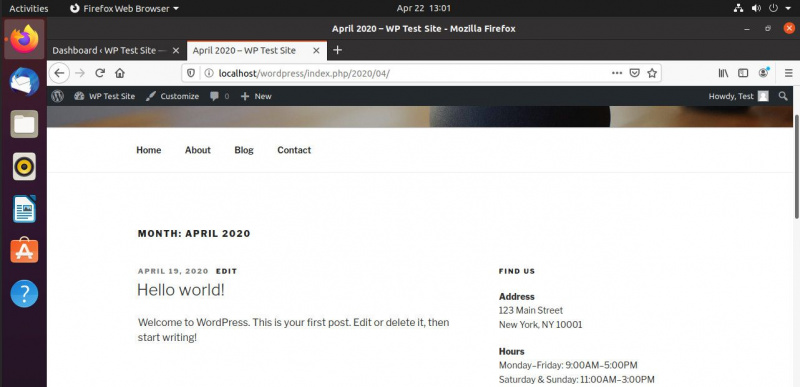Open Firefox account icon
This screenshot has height=387, width=800.
point(763,72)
